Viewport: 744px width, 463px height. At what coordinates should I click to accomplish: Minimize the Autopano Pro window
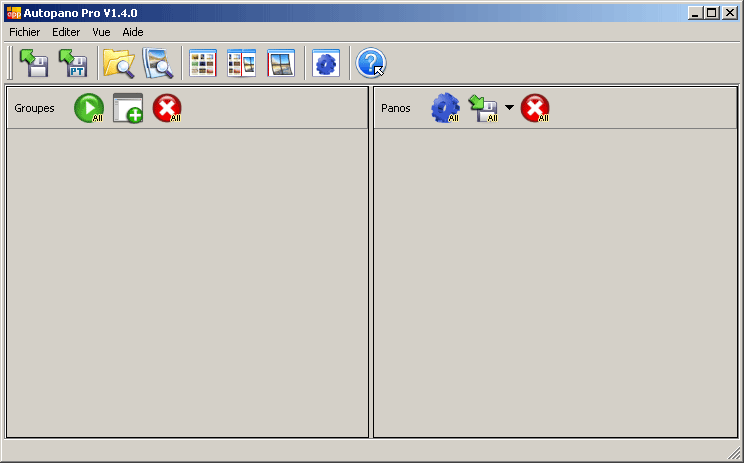[x=695, y=13]
